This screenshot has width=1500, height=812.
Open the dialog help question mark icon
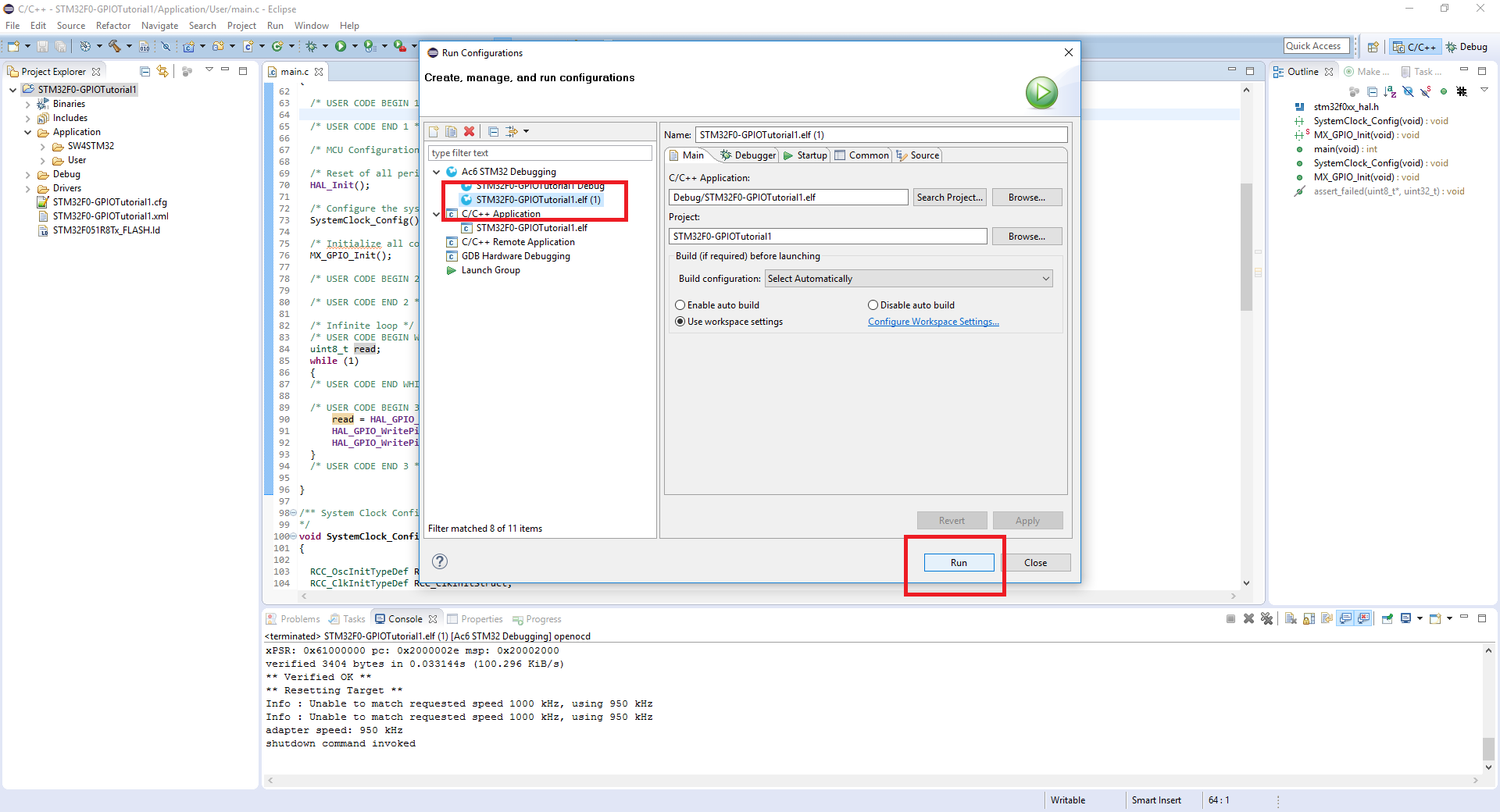[x=440, y=561]
